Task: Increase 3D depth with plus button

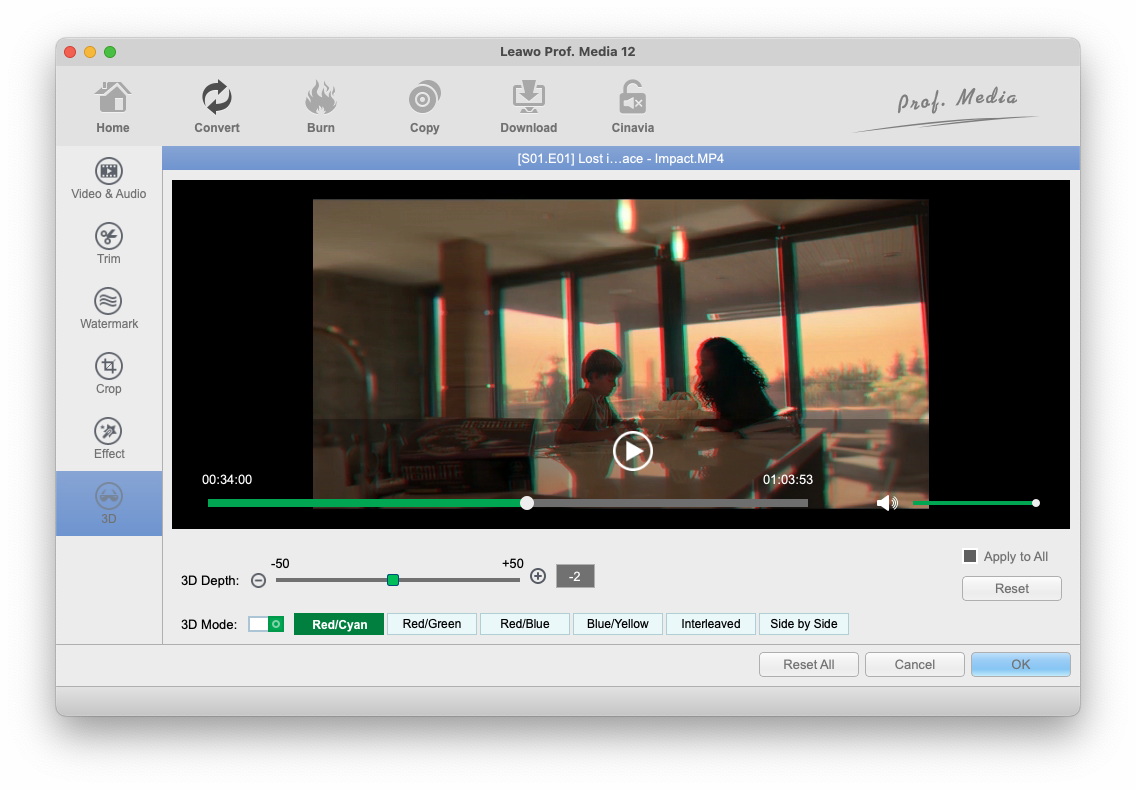Action: pyautogui.click(x=538, y=577)
